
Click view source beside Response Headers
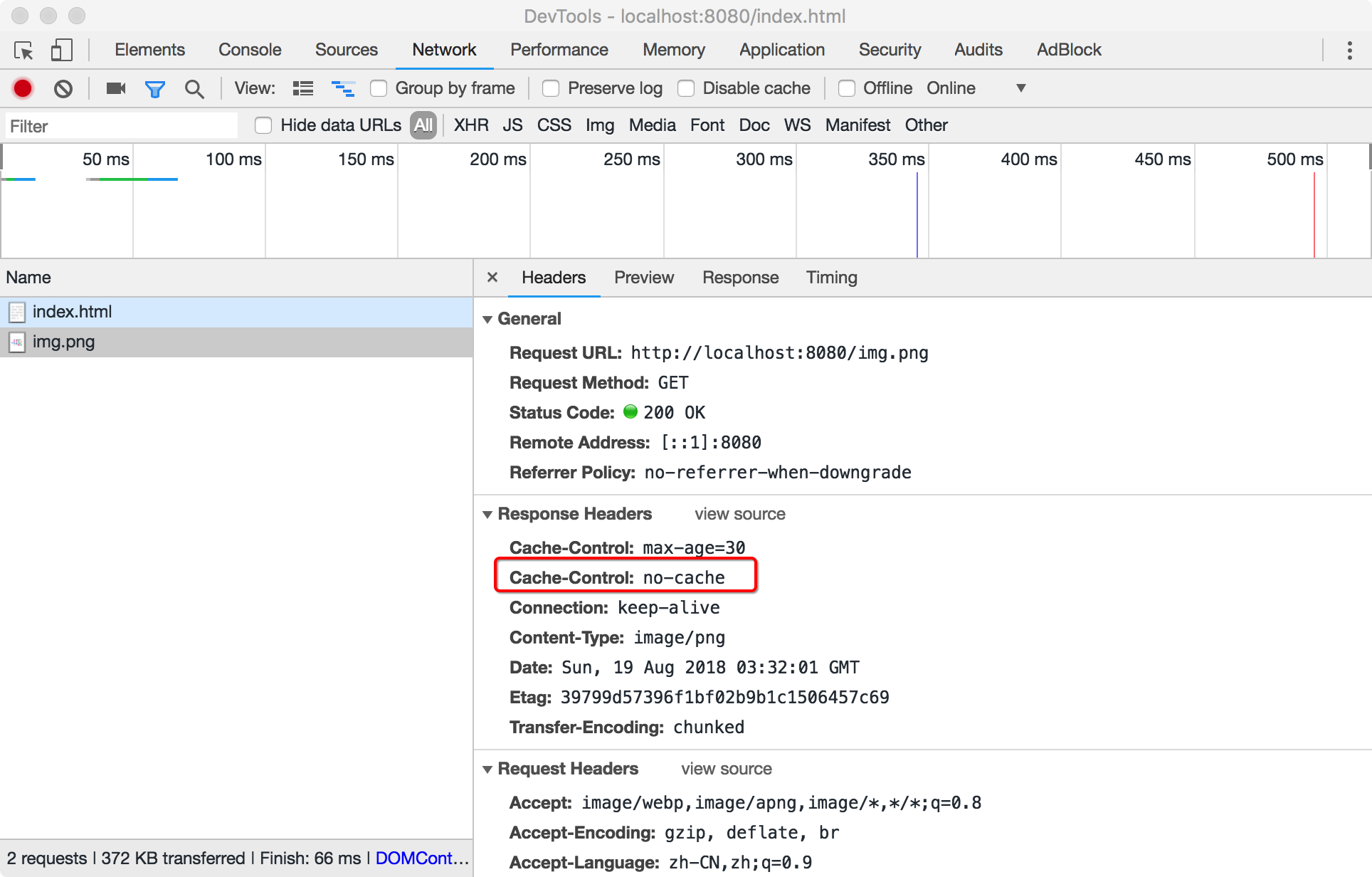point(739,514)
